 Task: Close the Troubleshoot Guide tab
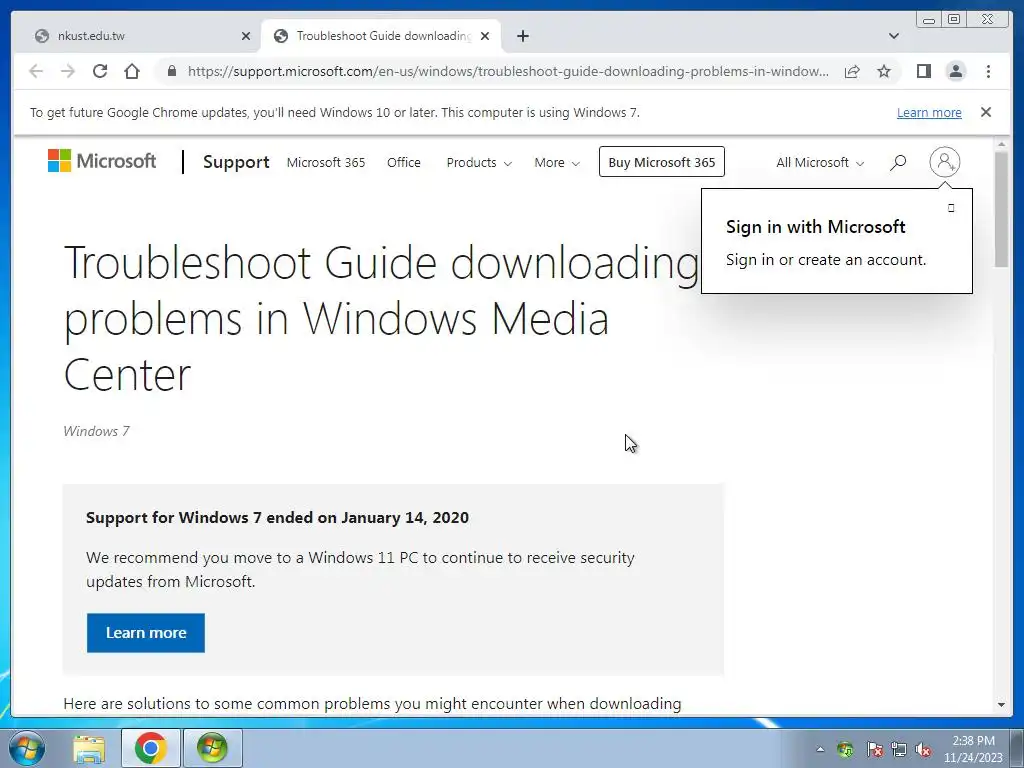tap(485, 36)
